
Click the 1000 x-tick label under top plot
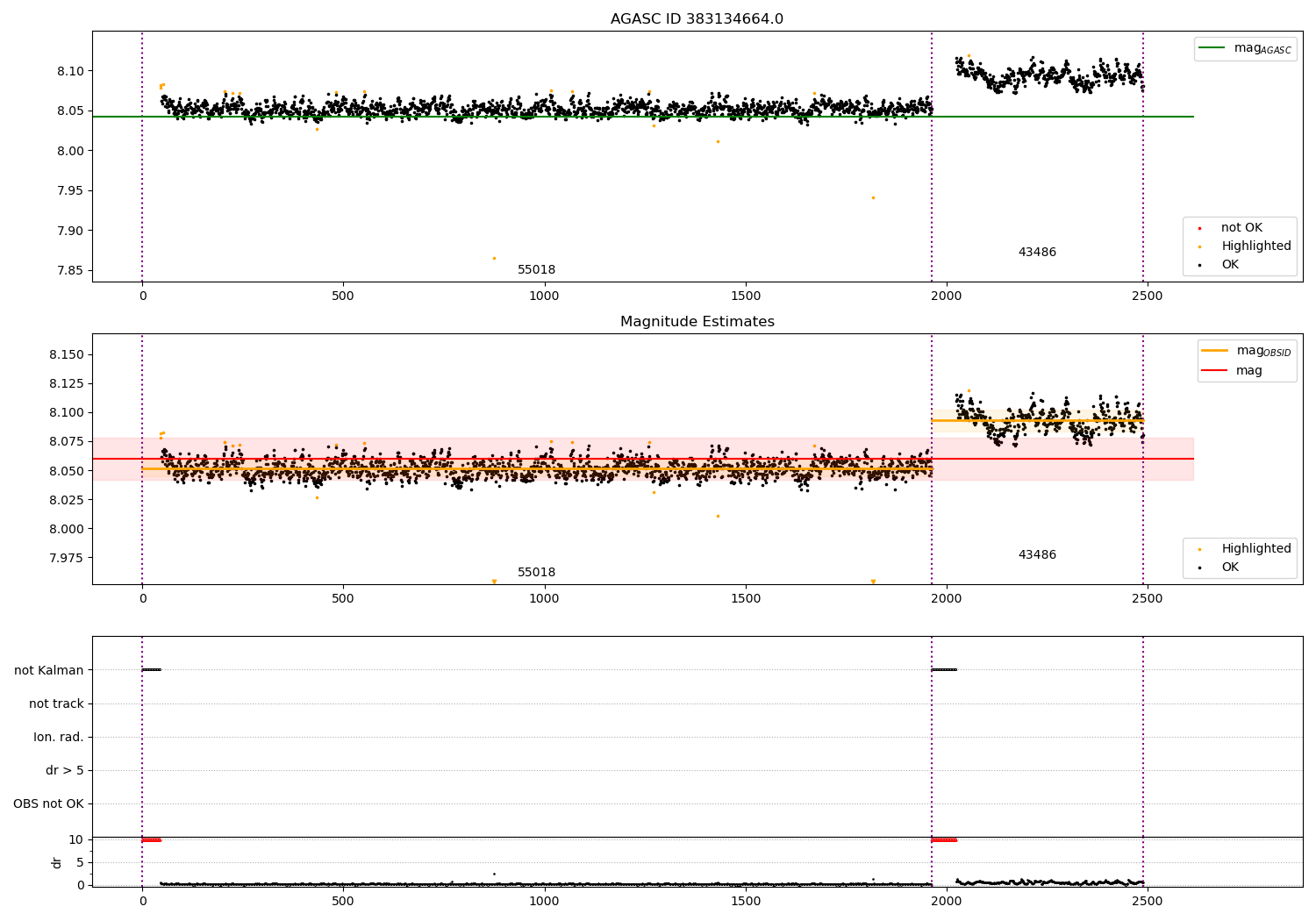click(x=544, y=296)
